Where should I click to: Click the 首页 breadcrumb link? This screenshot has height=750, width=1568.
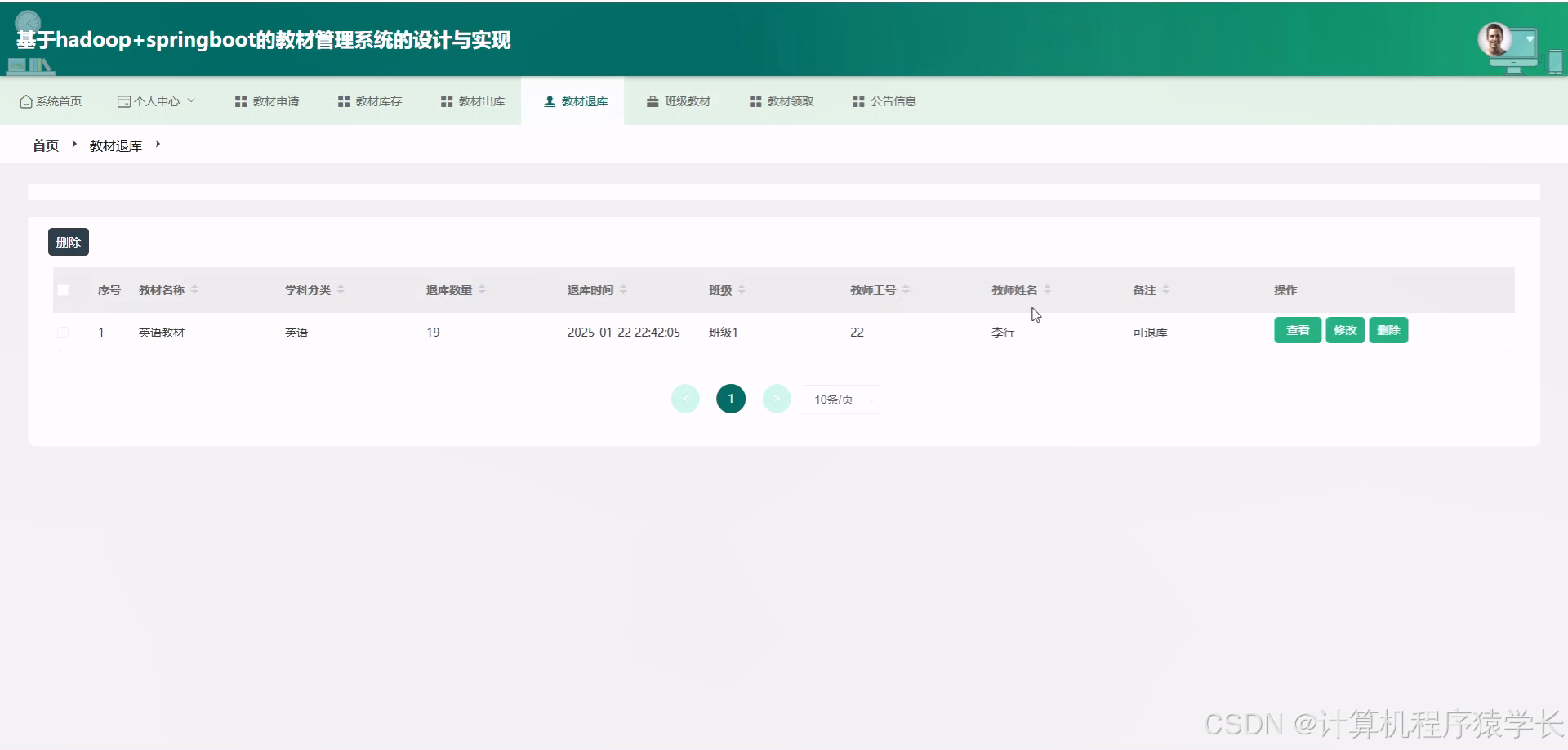pos(46,145)
